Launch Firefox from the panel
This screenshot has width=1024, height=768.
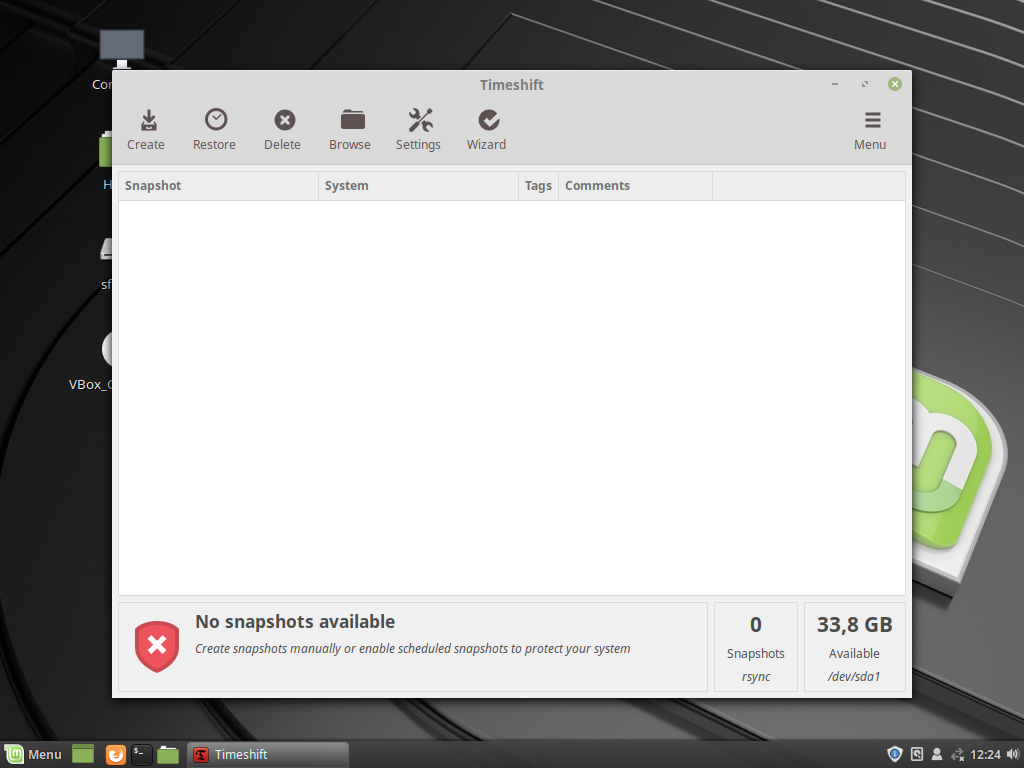coord(116,754)
